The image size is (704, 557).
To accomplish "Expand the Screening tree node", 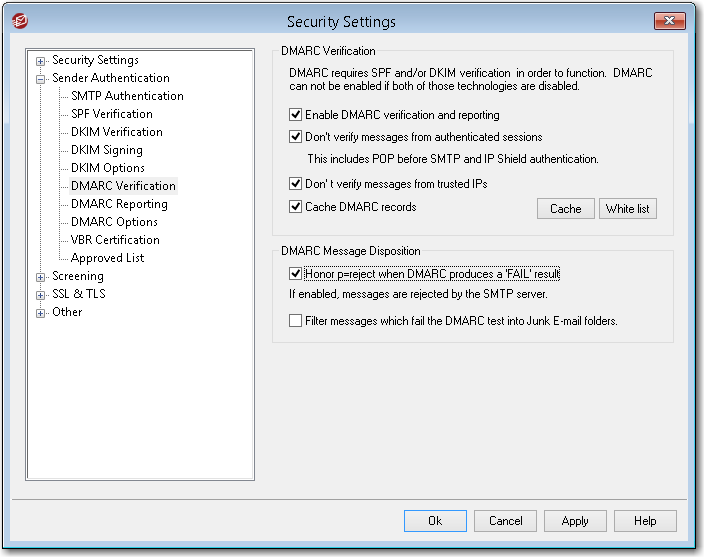I will coord(41,276).
